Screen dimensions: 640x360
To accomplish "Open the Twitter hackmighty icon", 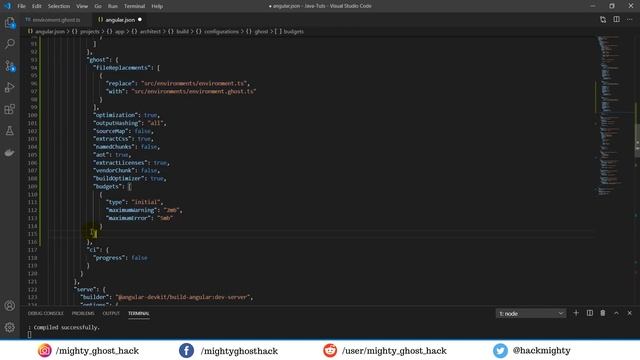I will (x=500, y=350).
